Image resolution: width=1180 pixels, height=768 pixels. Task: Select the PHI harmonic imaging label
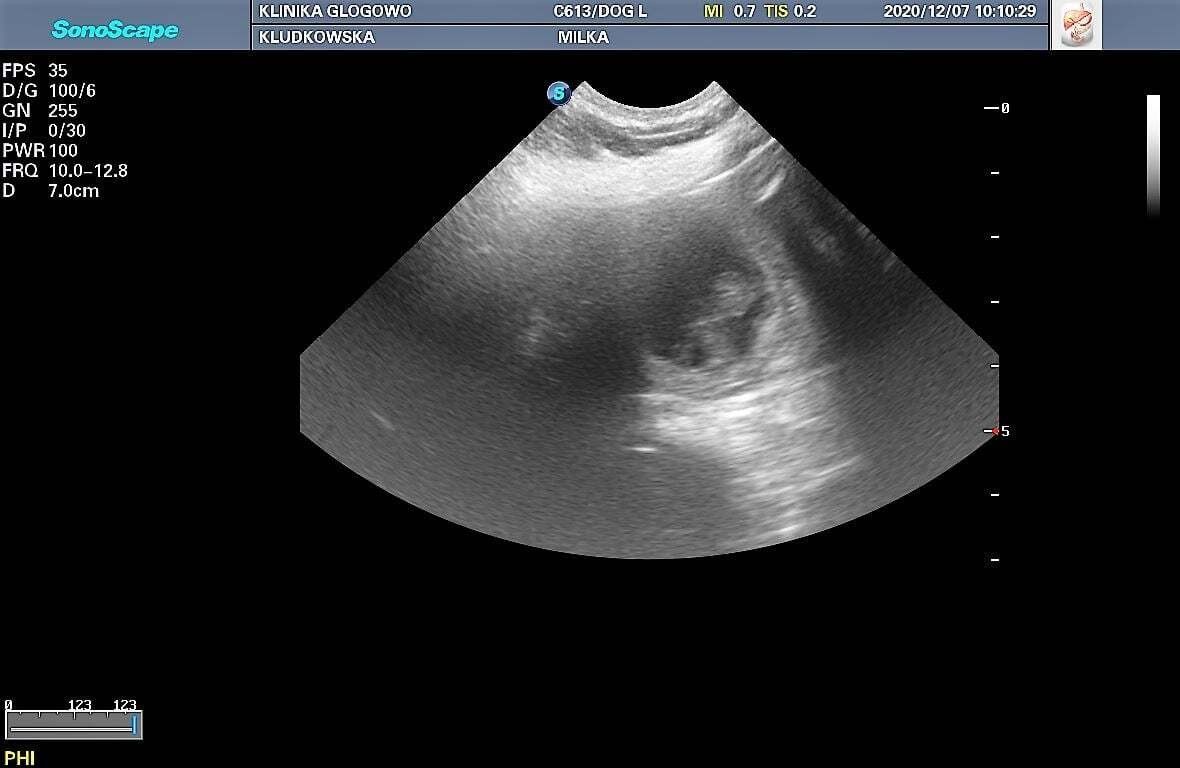pos(19,758)
